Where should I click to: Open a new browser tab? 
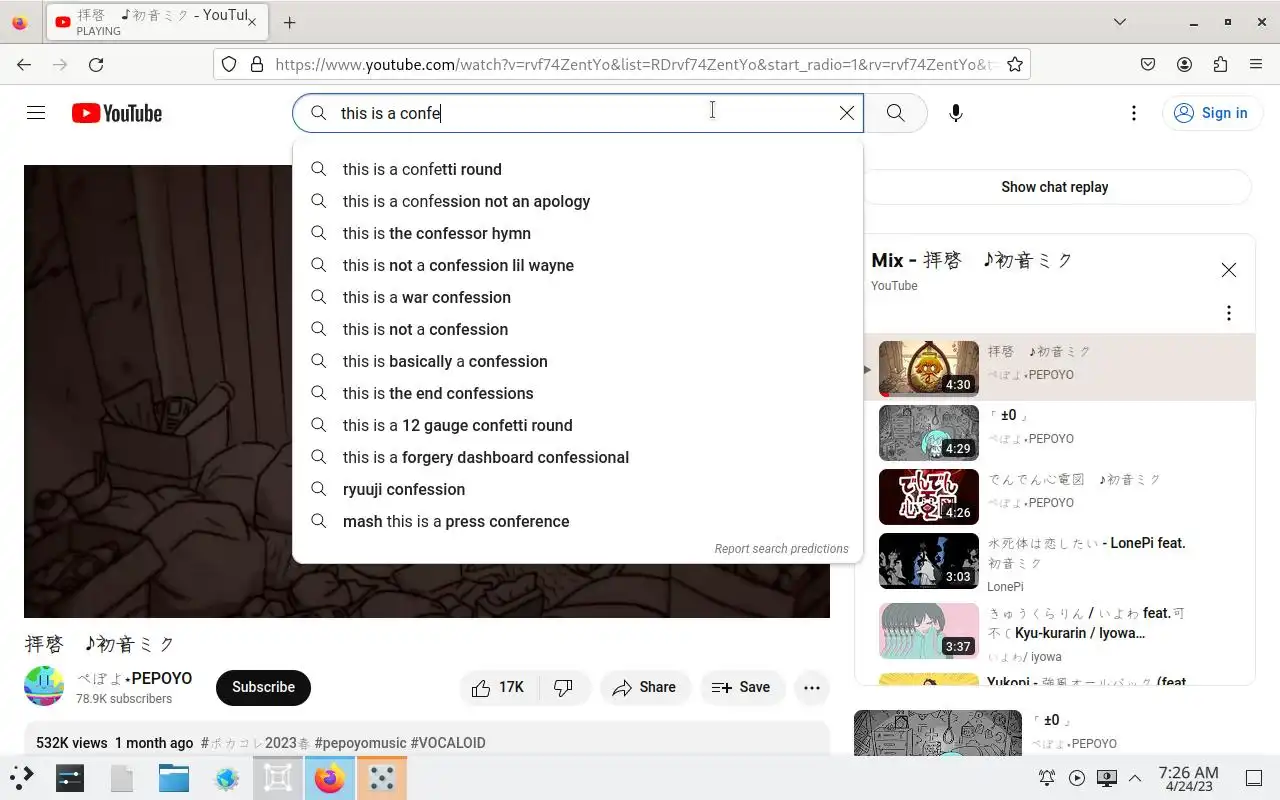(x=289, y=22)
